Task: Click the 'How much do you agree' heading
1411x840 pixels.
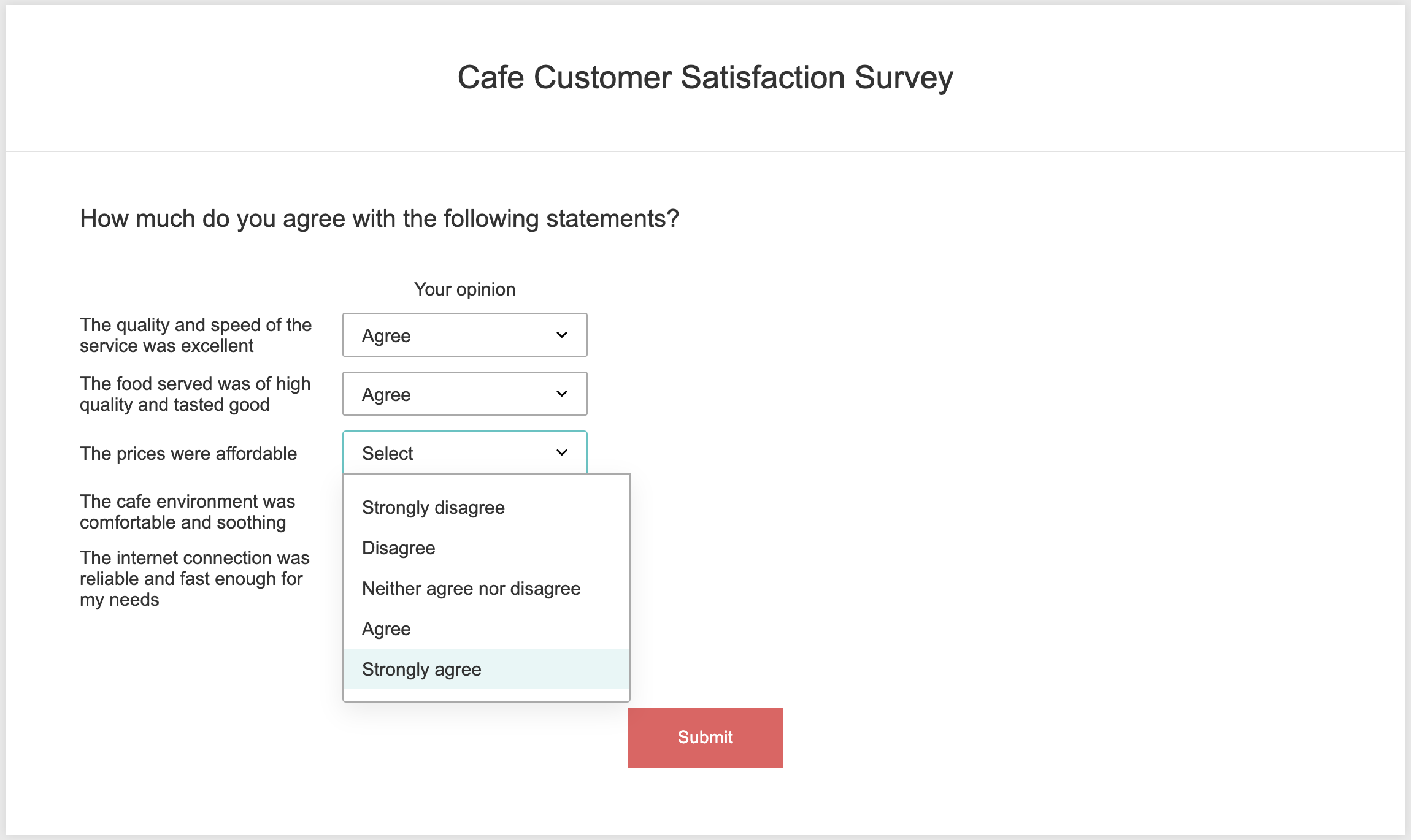Action: point(379,219)
